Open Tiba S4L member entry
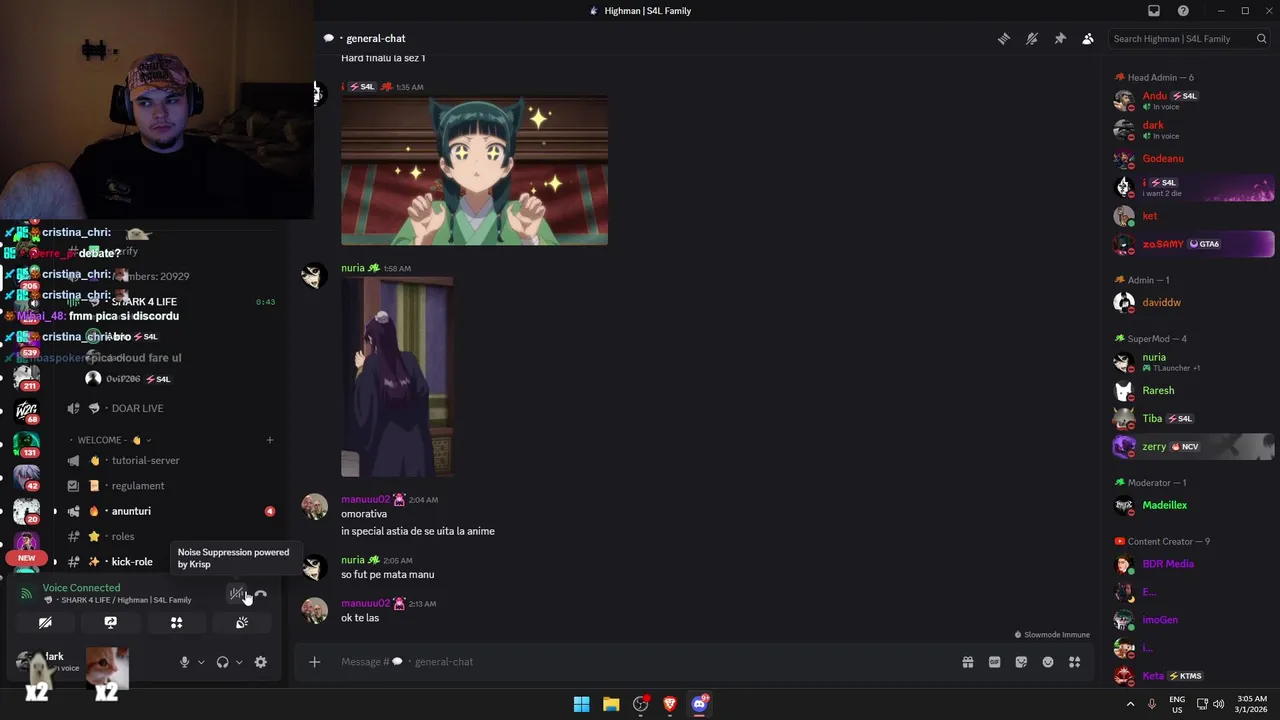Screen dimensions: 1280x720 [x=1193, y=418]
